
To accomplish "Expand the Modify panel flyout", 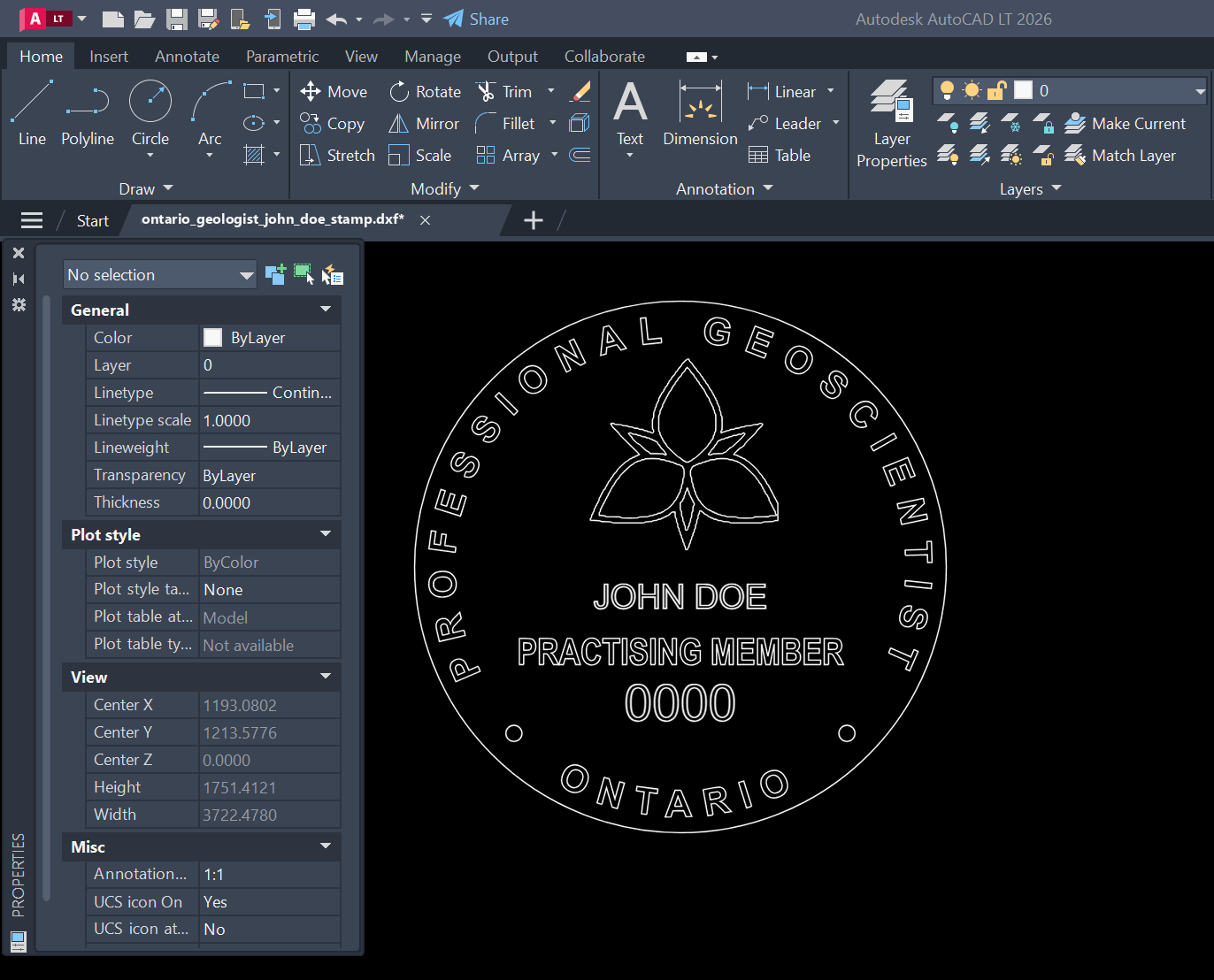I will [445, 188].
